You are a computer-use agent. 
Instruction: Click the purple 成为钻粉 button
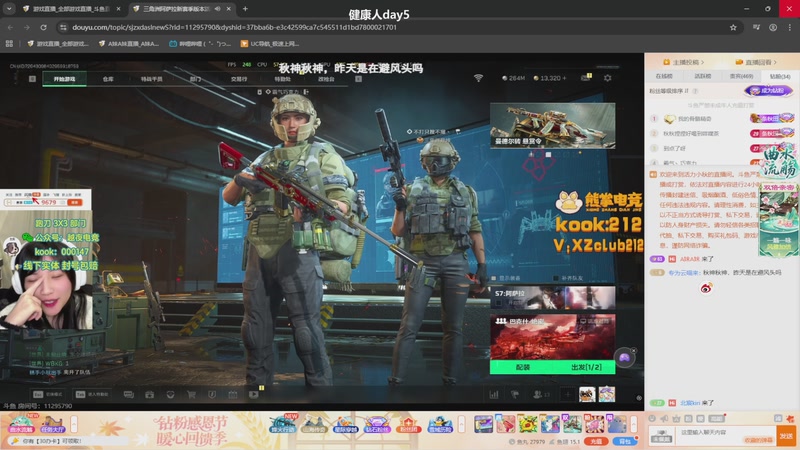pos(768,90)
